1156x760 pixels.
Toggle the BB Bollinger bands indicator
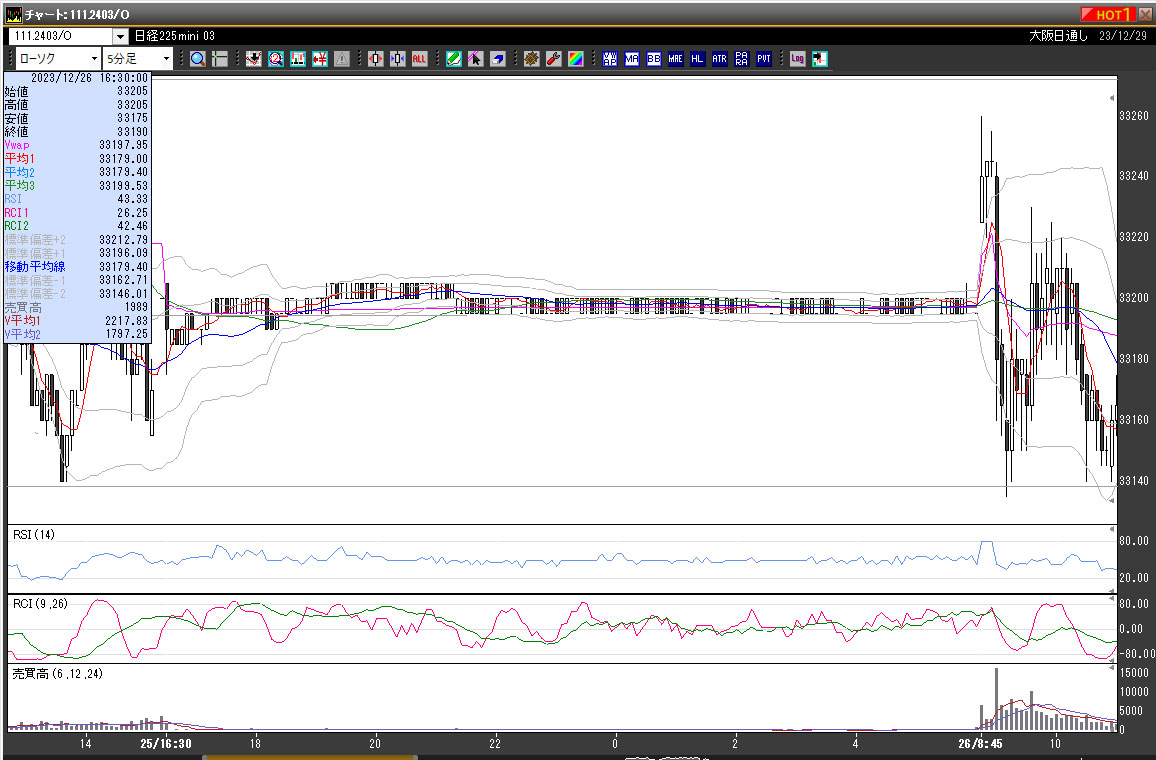654,59
